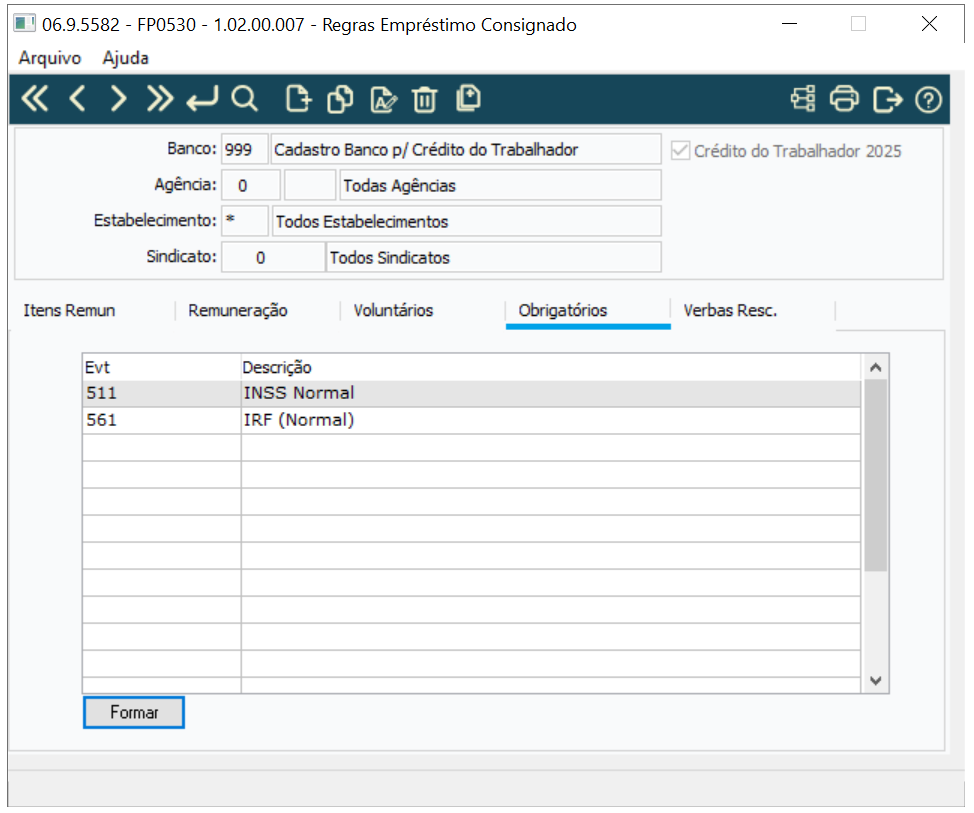
Task: Select IRF (Normal) description cell
Action: [550, 420]
